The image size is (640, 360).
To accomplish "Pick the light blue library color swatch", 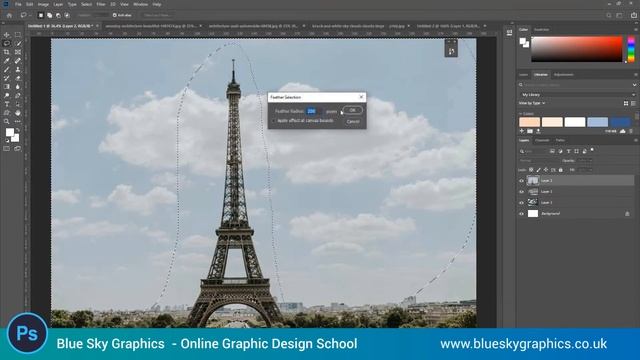I will [598, 122].
